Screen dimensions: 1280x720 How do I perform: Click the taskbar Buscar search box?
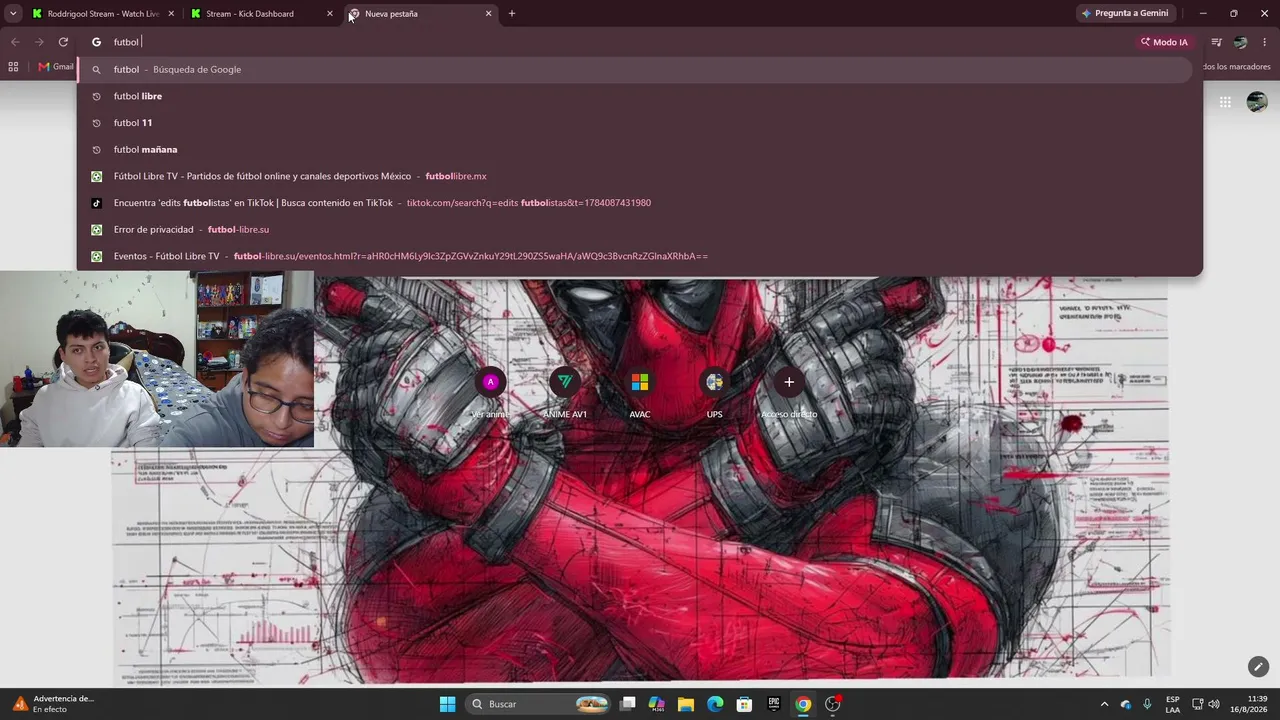[539, 704]
